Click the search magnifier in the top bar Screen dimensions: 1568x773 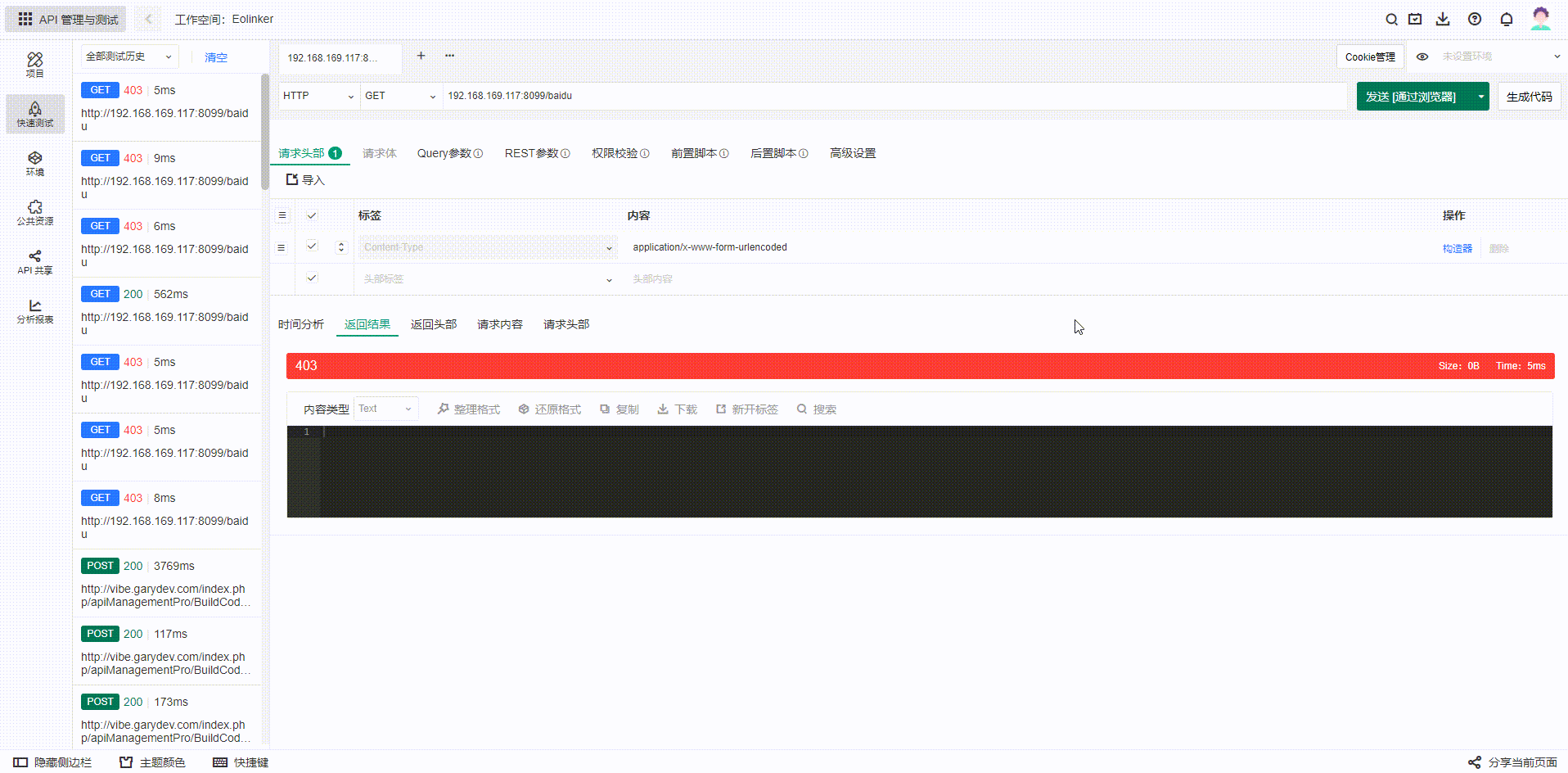(x=1391, y=20)
